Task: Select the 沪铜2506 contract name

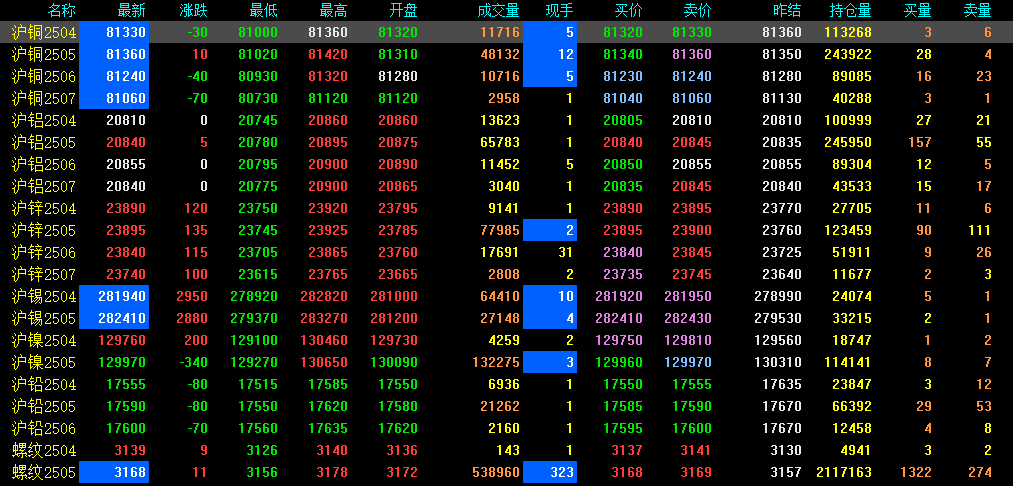Action: click(x=44, y=76)
